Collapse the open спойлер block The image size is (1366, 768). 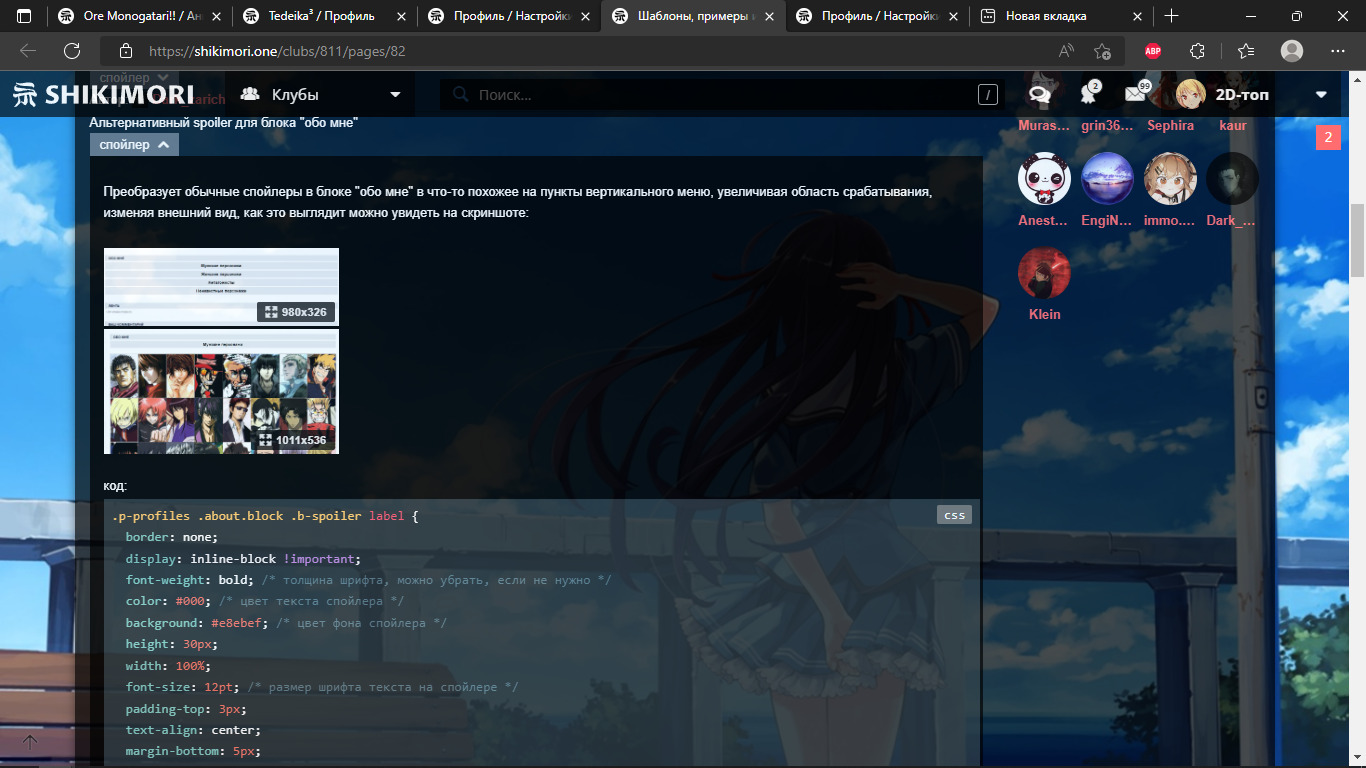point(135,145)
